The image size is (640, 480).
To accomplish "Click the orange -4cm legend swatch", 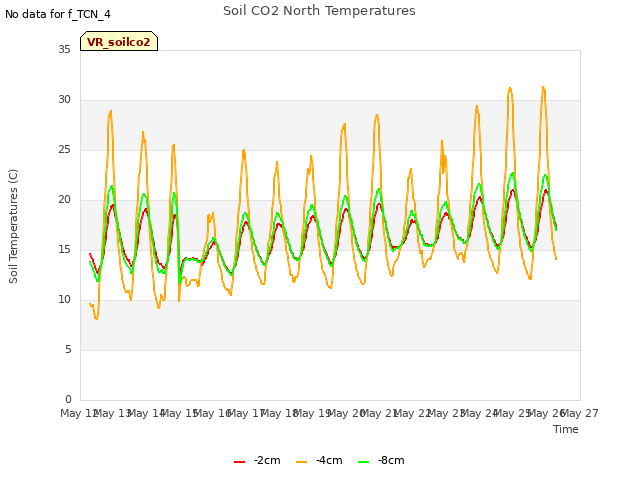I will pyautogui.click(x=302, y=462).
